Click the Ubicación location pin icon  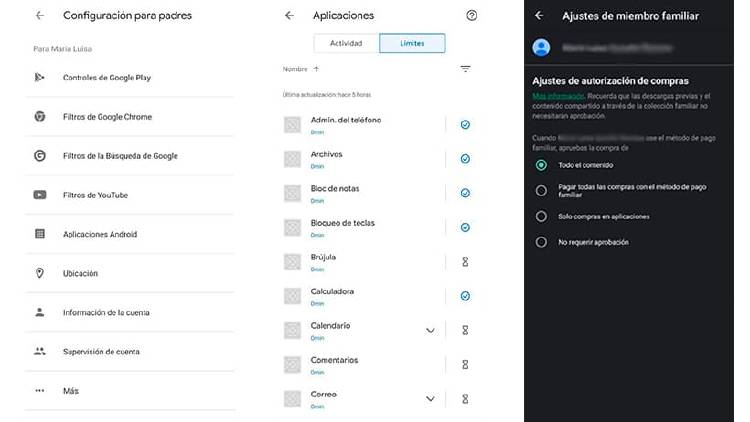pyautogui.click(x=39, y=273)
